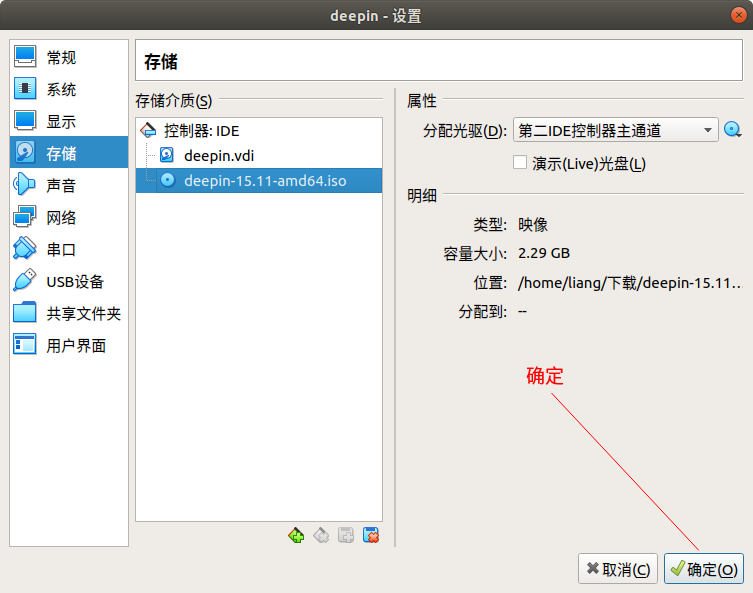Viewport: 753px width, 593px height.
Task: Click the choose virtual optical disk icon
Action: click(x=732, y=130)
